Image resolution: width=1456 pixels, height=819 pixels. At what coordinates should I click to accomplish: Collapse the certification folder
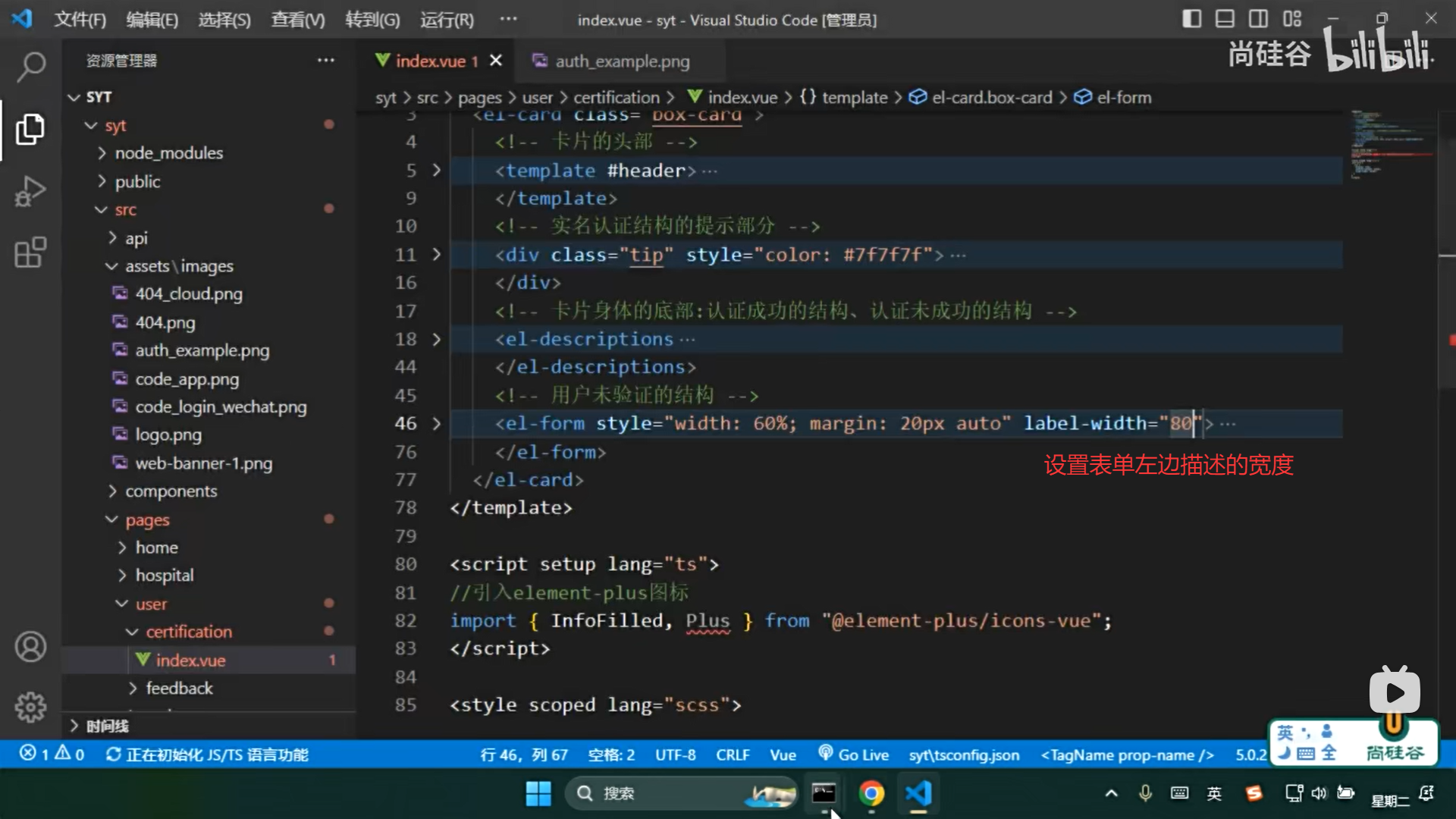pos(188,632)
